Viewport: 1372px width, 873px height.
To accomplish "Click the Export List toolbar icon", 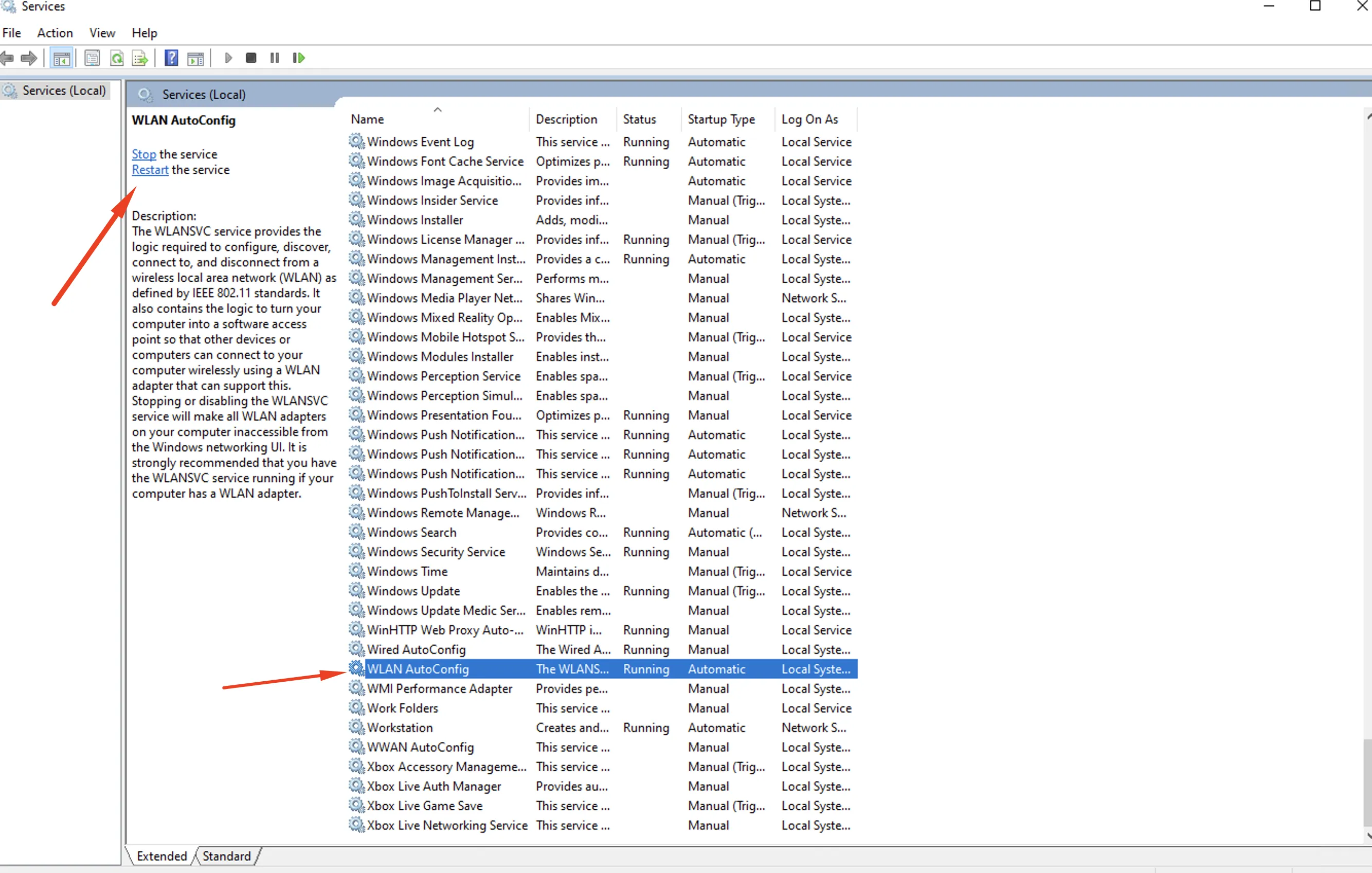I will 140,58.
